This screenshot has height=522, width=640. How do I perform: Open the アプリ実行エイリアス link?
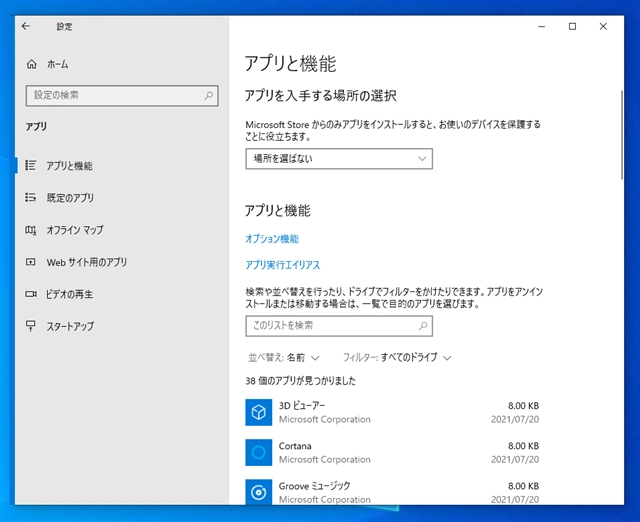[282, 265]
